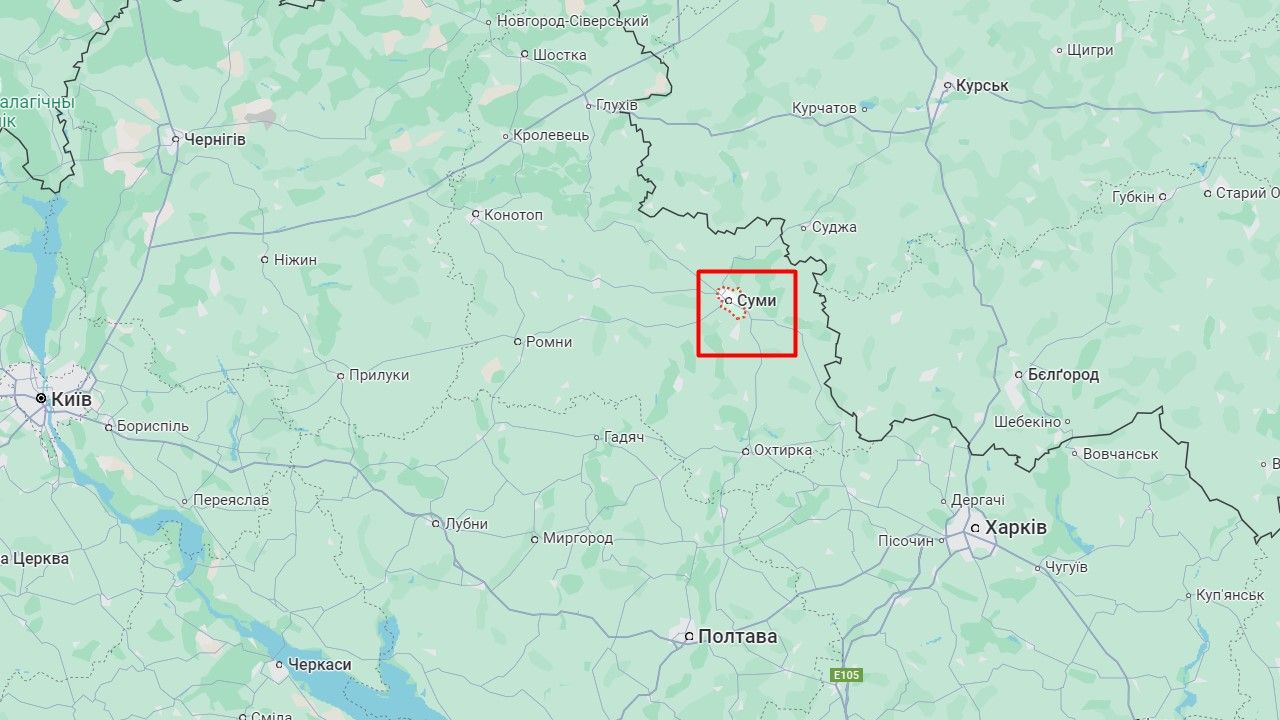Open the Охтирка town label
Image resolution: width=1280 pixels, height=720 pixels.
tap(783, 450)
